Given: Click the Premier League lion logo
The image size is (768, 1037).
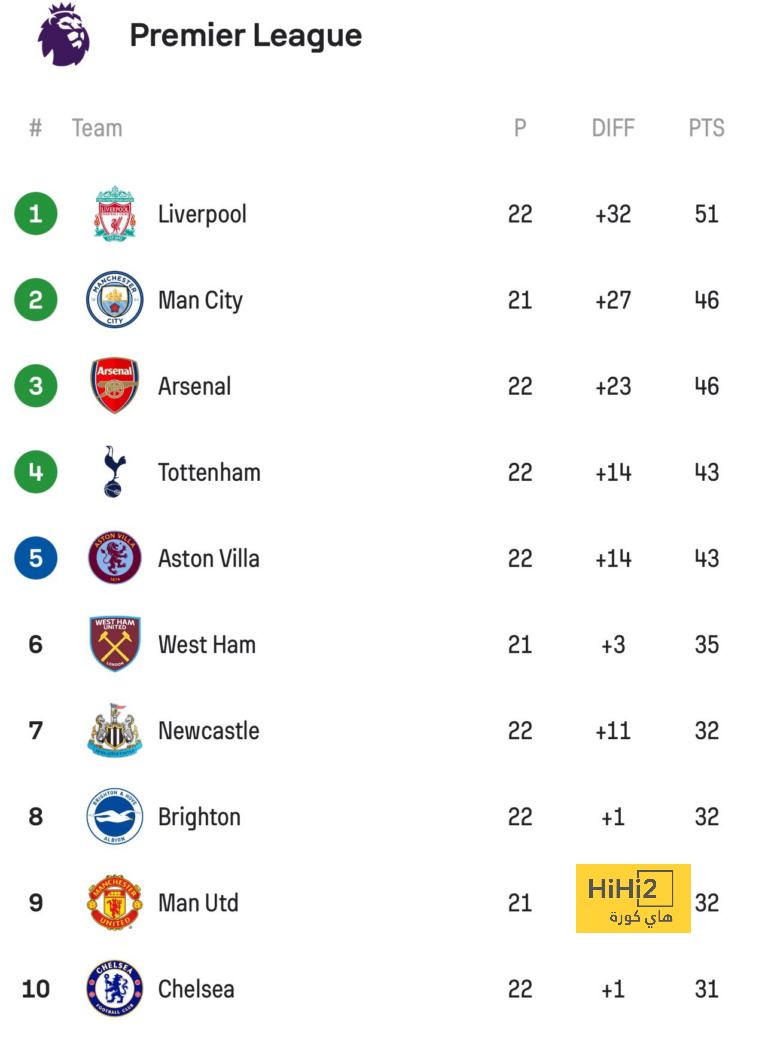Looking at the screenshot, I should pyautogui.click(x=64, y=34).
